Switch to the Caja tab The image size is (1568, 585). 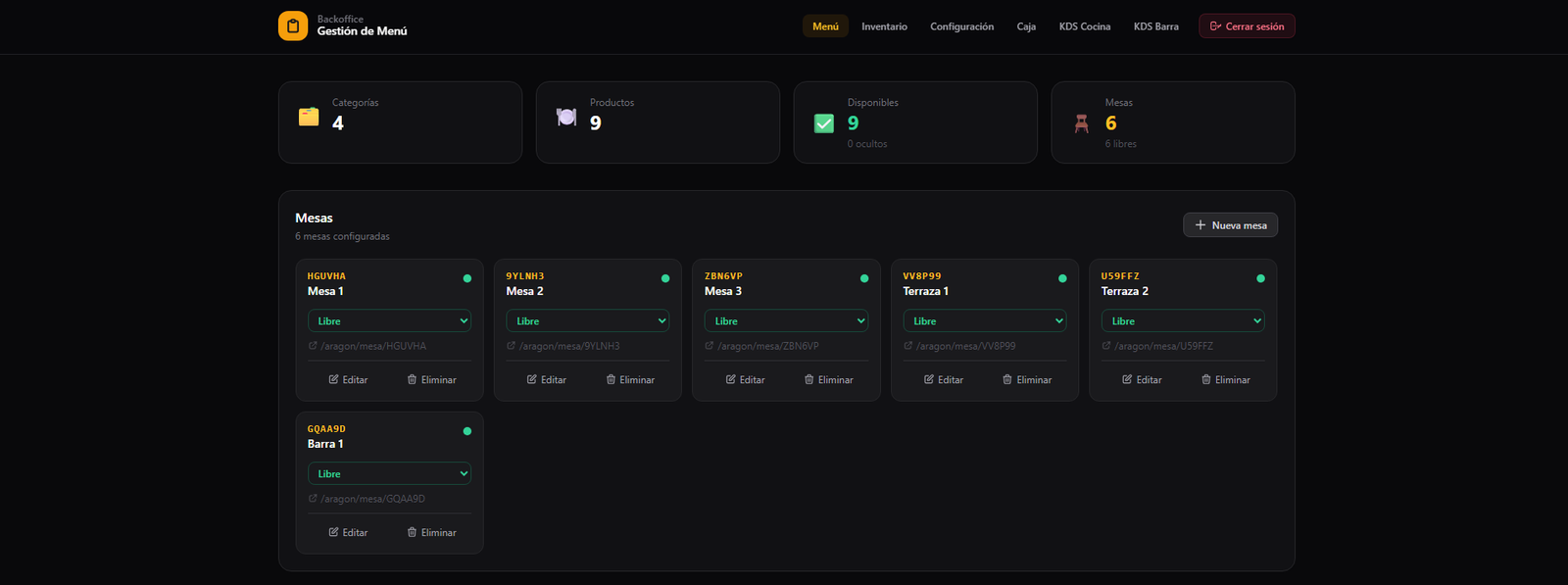[x=1026, y=26]
